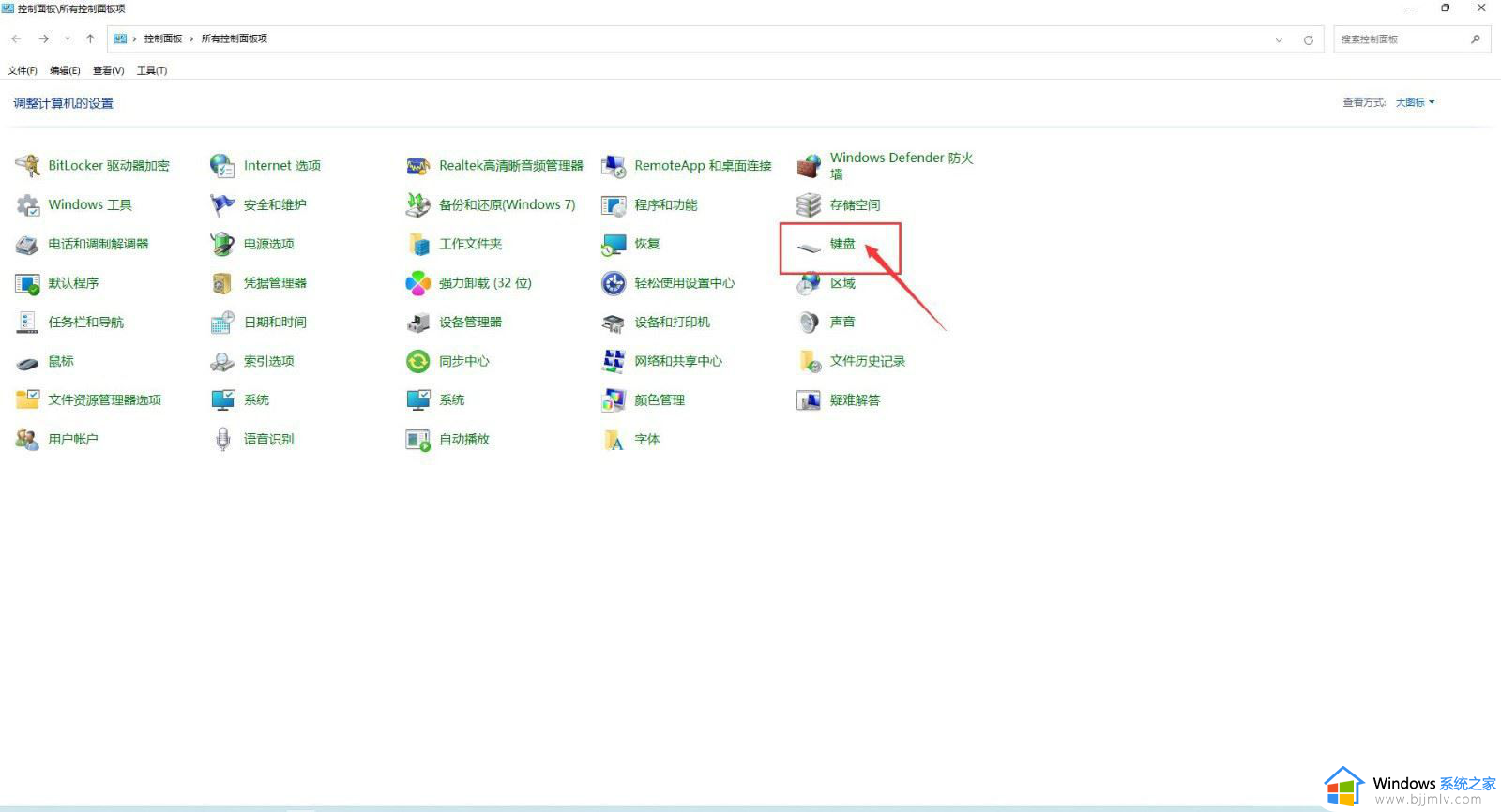Open the 恢复 recovery icon
1501x812 pixels.
click(614, 245)
